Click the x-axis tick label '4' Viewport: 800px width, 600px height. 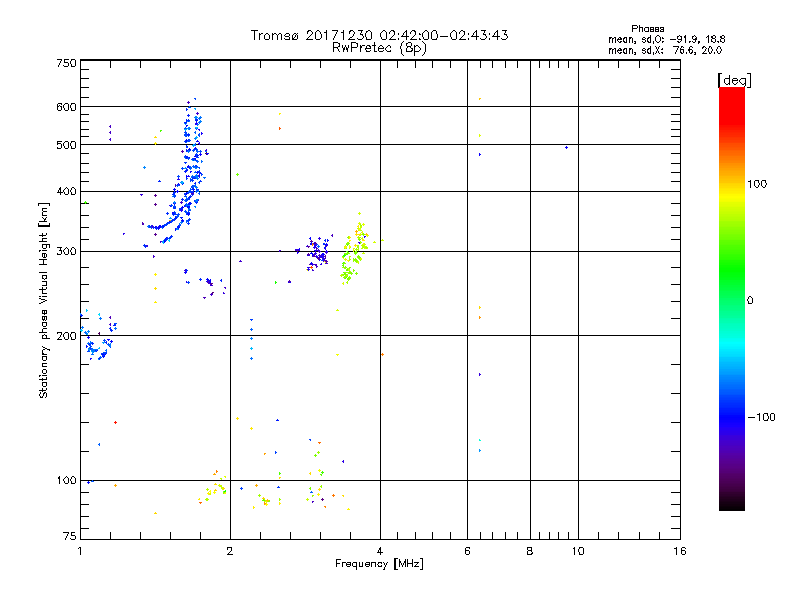coord(380,551)
